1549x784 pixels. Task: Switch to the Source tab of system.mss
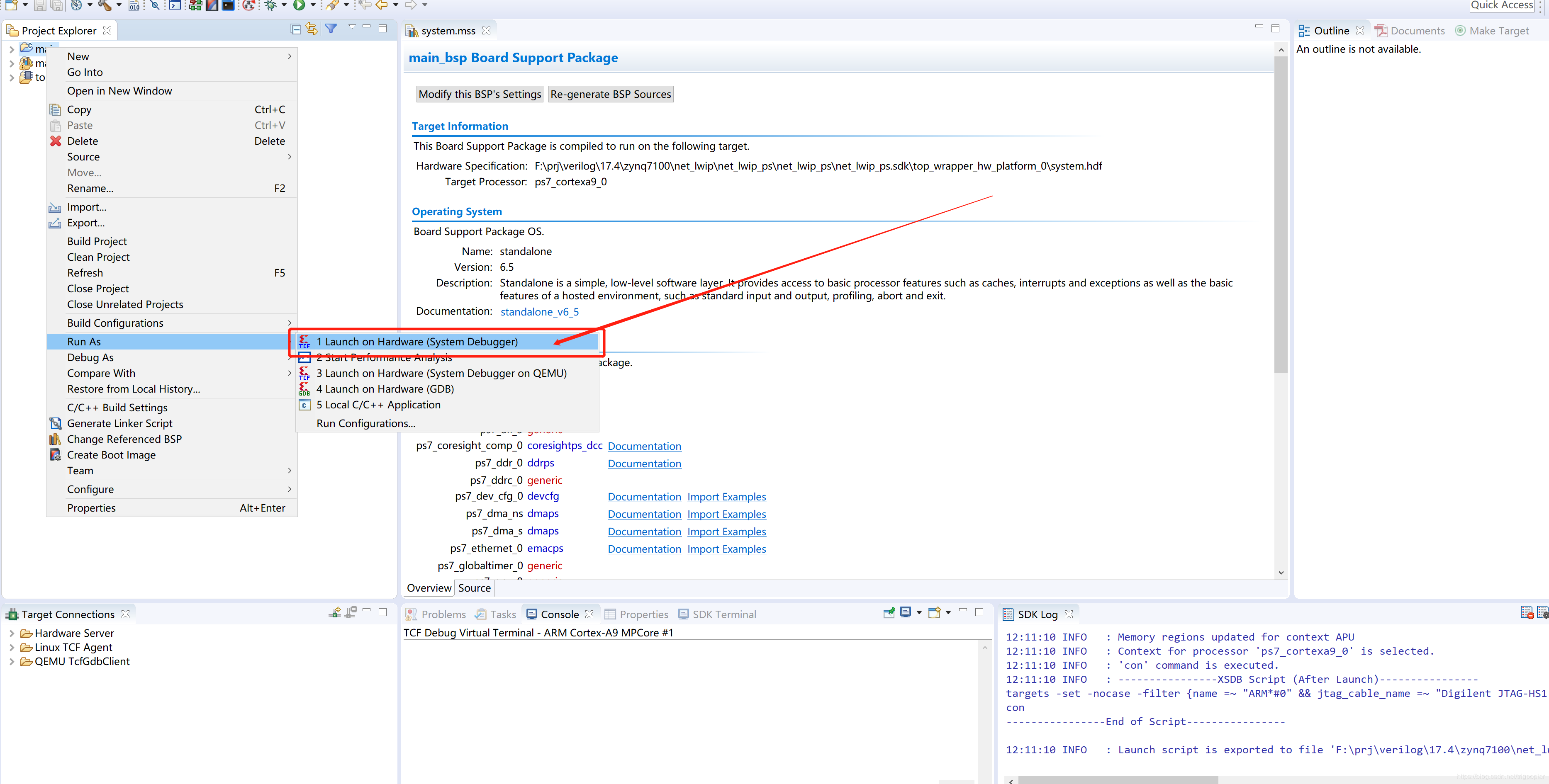[x=474, y=587]
